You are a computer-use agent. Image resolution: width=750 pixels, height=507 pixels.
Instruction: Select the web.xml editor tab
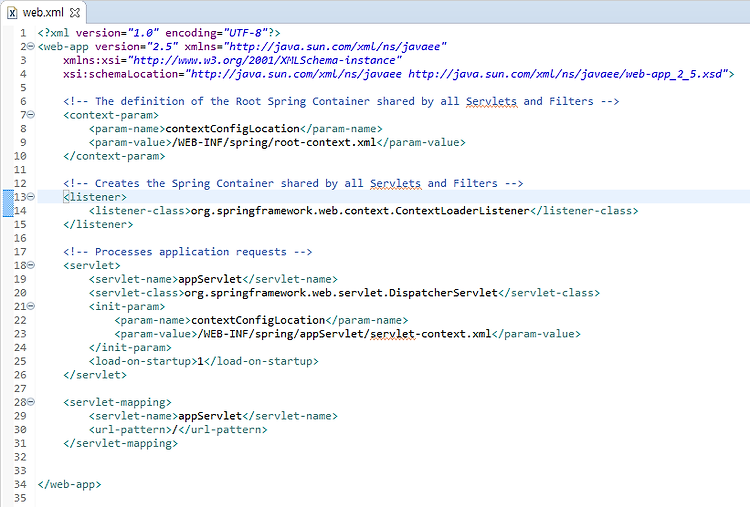(44, 12)
